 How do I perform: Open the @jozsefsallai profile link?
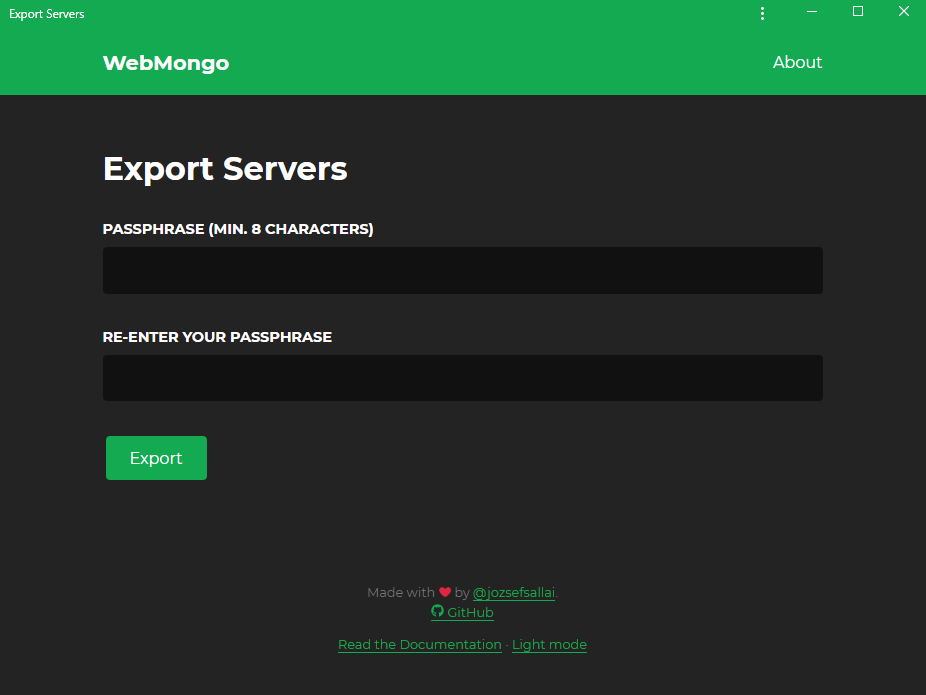(514, 592)
